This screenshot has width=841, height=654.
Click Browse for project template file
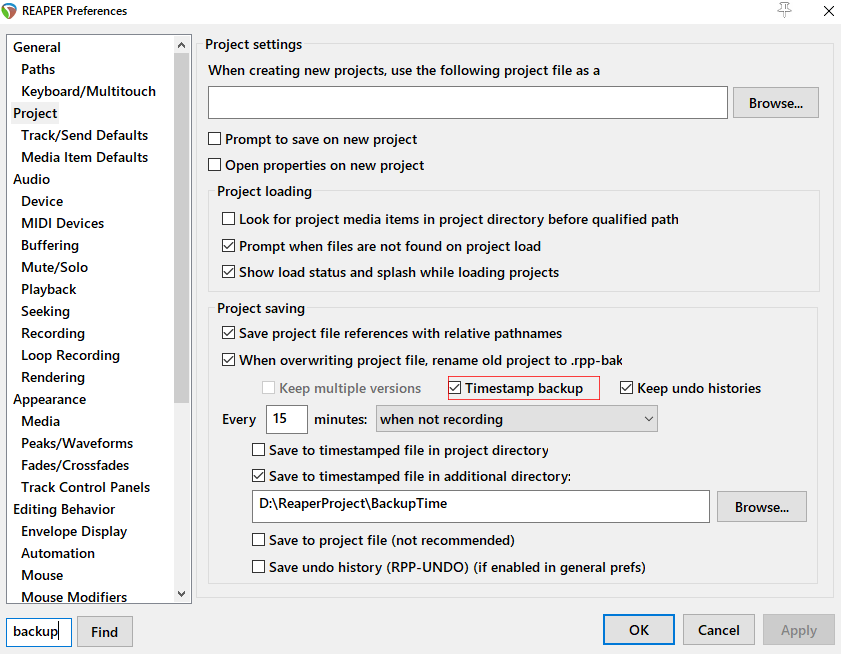775,103
